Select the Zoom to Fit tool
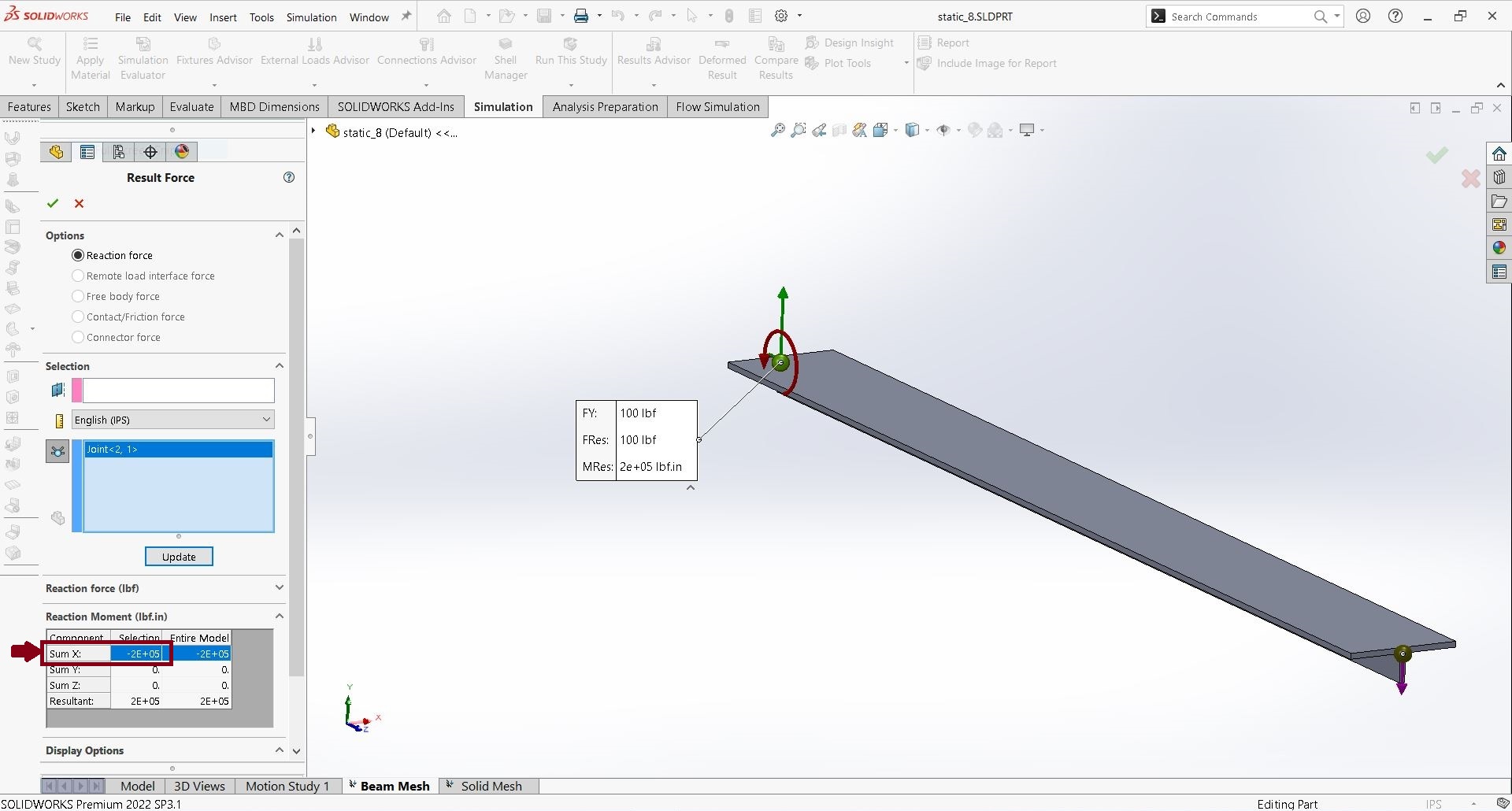 (777, 130)
